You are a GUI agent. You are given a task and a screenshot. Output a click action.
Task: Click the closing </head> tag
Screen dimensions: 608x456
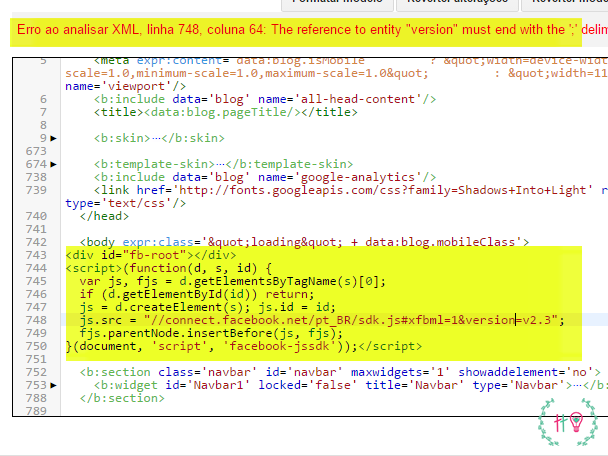coord(104,216)
